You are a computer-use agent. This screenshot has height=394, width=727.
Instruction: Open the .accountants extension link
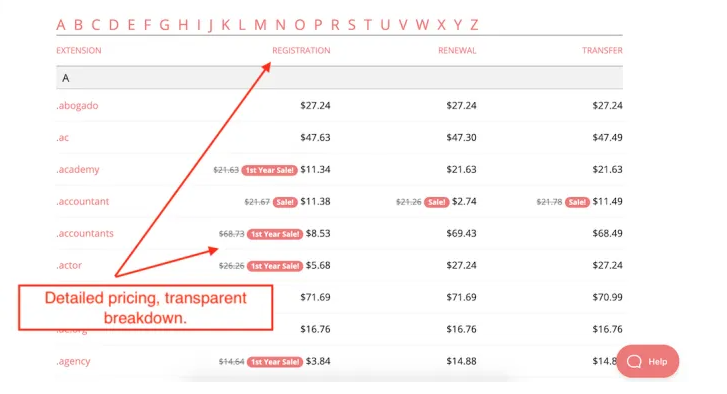pyautogui.click(x=85, y=234)
